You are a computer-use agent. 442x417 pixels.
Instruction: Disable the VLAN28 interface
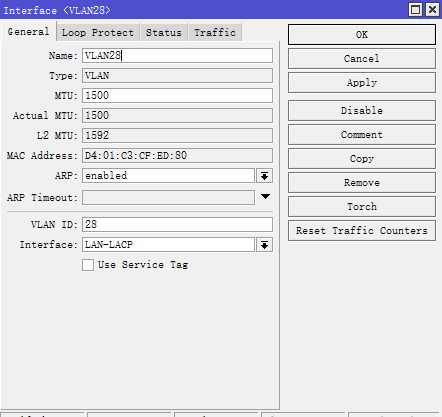(x=362, y=111)
